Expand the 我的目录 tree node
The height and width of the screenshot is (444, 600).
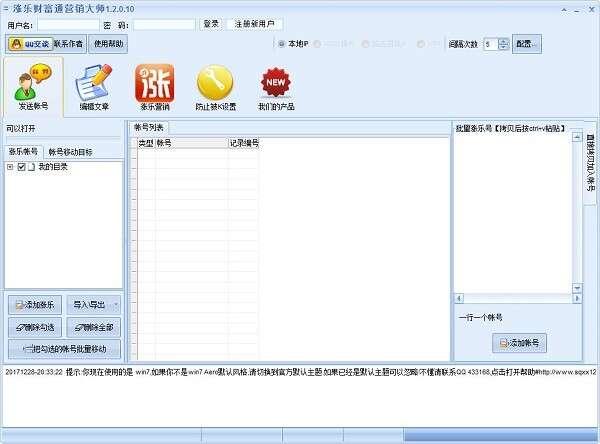click(x=10, y=167)
